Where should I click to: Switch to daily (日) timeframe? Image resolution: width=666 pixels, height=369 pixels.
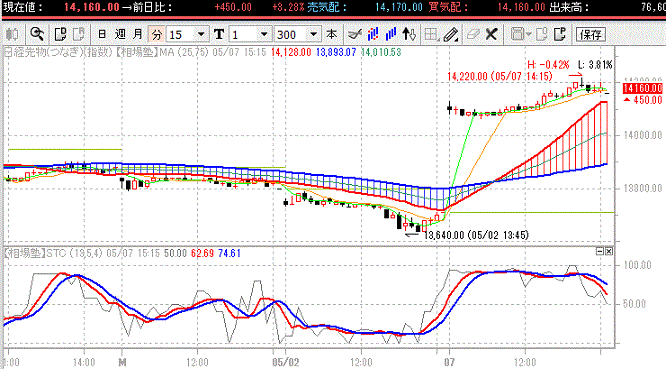tap(102, 34)
